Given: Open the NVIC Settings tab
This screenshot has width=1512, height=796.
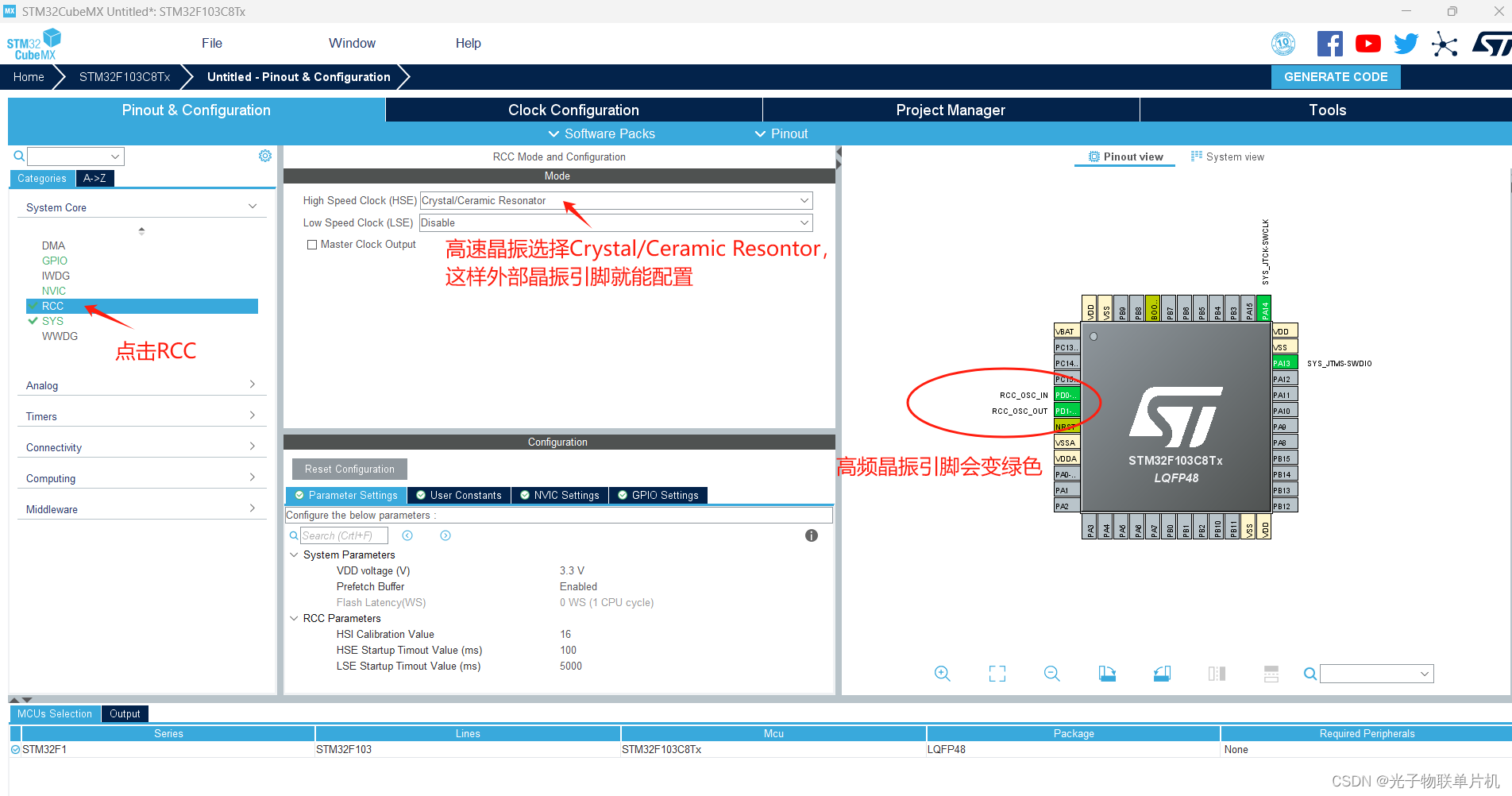Looking at the screenshot, I should pyautogui.click(x=560, y=495).
